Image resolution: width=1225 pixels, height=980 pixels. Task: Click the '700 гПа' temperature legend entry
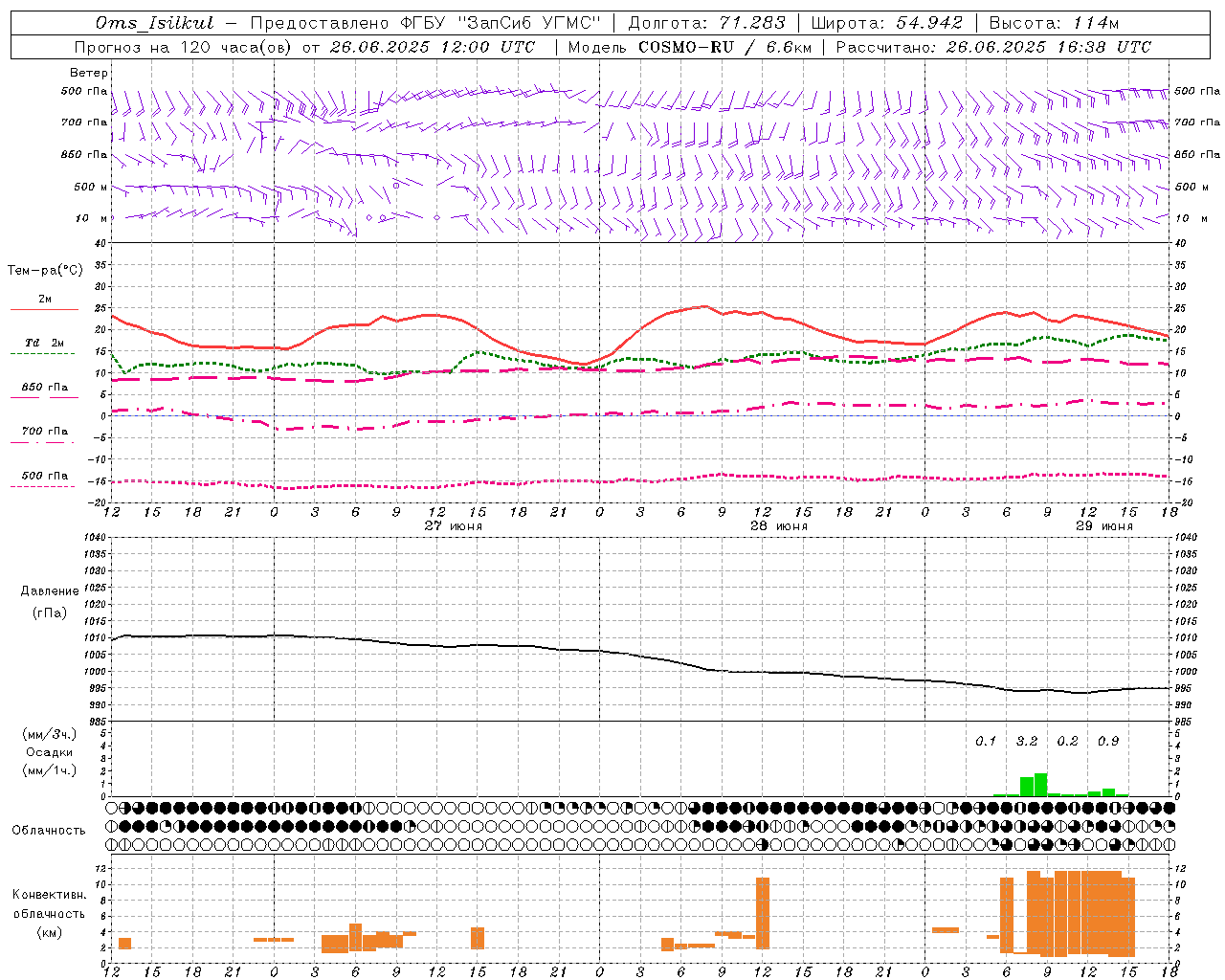point(44,435)
